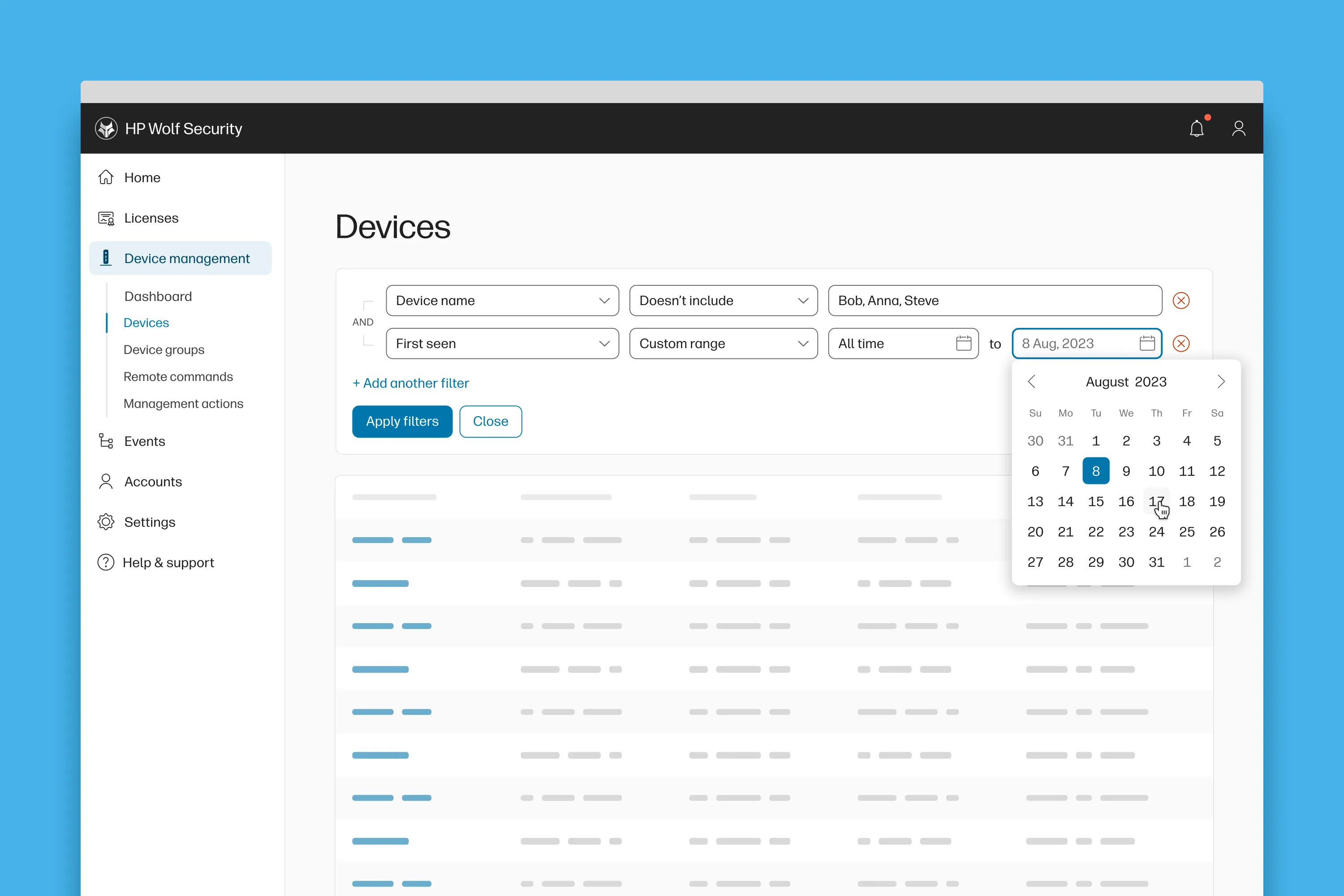This screenshot has height=896, width=1344.
Task: Click the Accounts person icon
Action: 106,481
